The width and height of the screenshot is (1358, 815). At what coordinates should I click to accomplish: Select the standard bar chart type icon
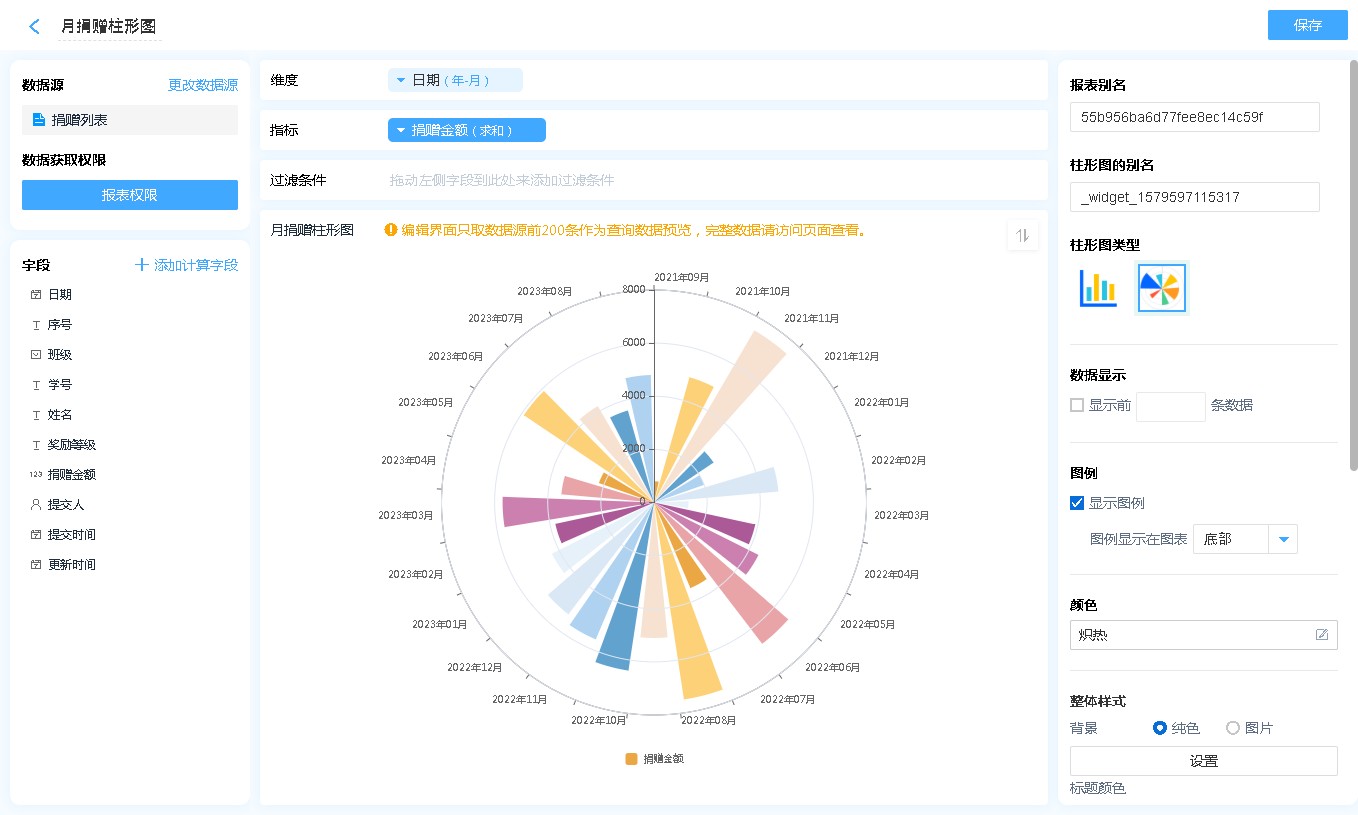1097,288
